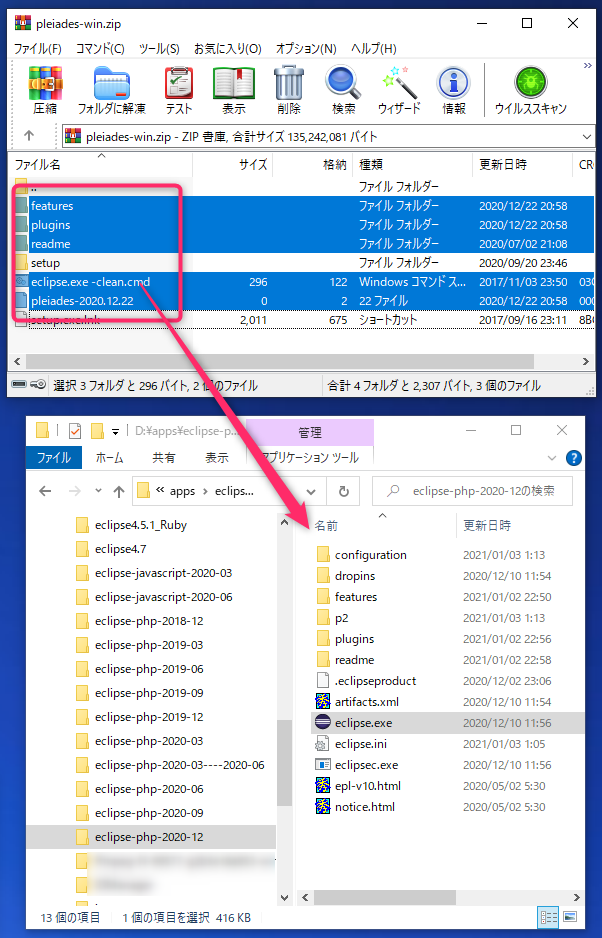Select the eclipsec.exe file icon
This screenshot has height=938, width=602.
coord(323,765)
